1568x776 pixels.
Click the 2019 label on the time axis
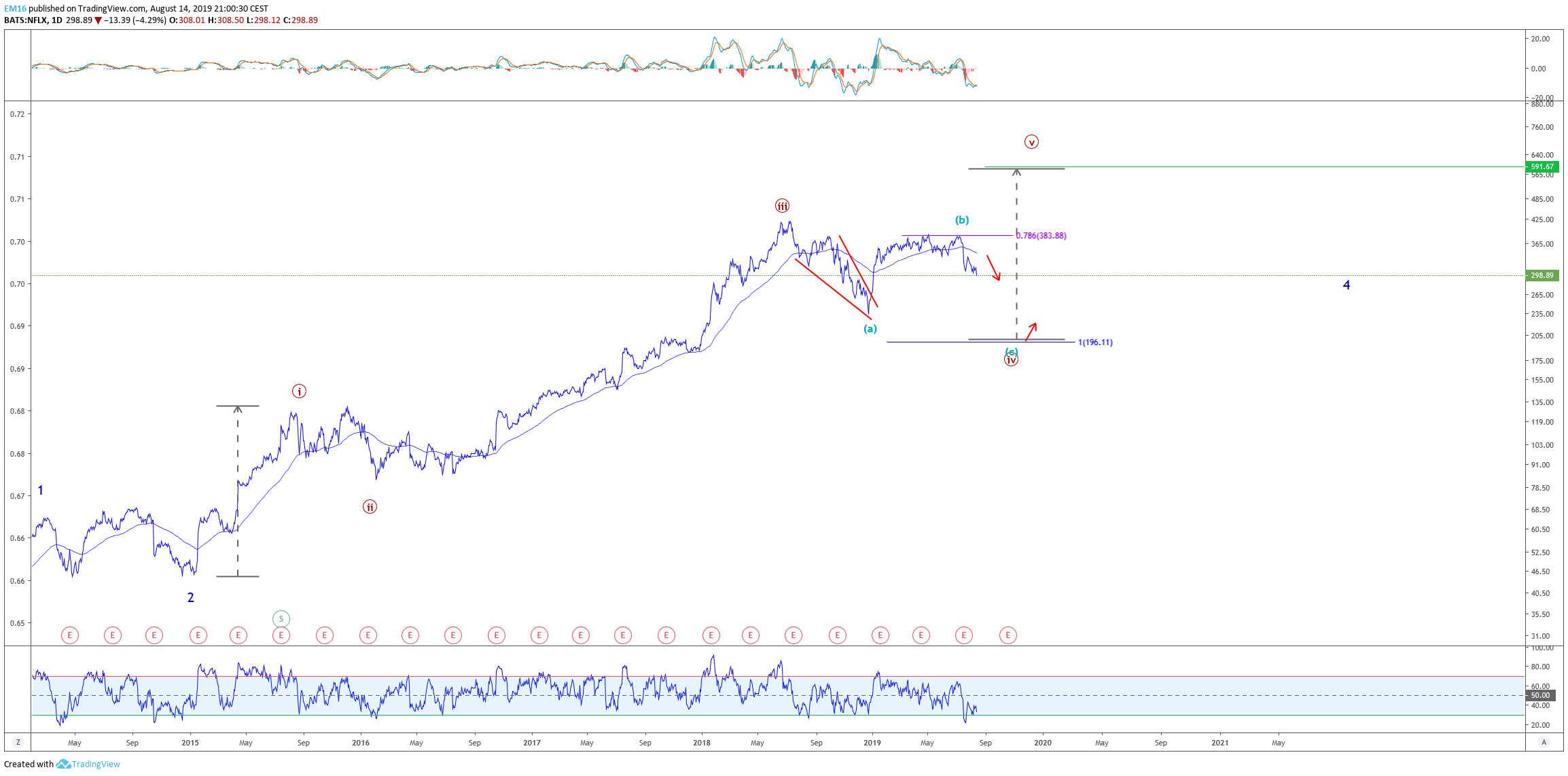872,743
